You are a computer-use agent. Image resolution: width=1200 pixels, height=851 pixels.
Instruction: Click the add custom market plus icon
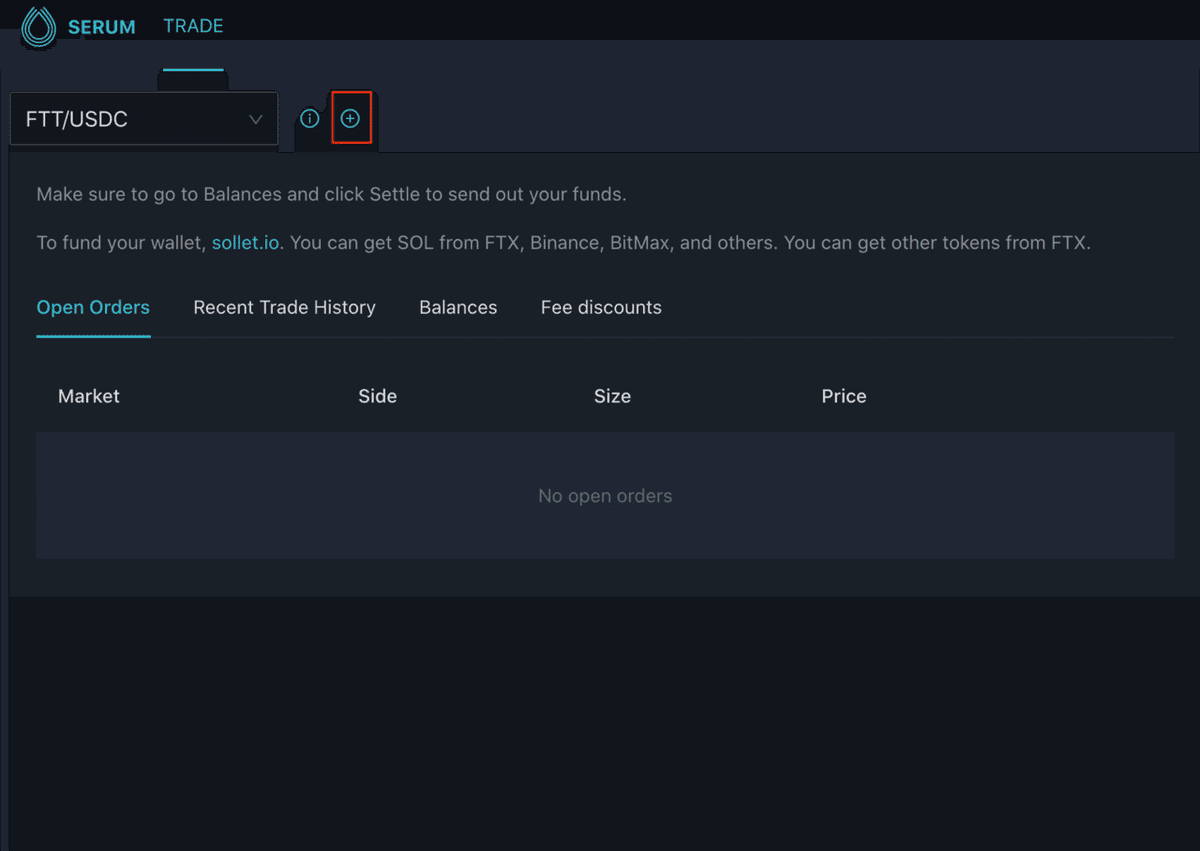pyautogui.click(x=350, y=119)
